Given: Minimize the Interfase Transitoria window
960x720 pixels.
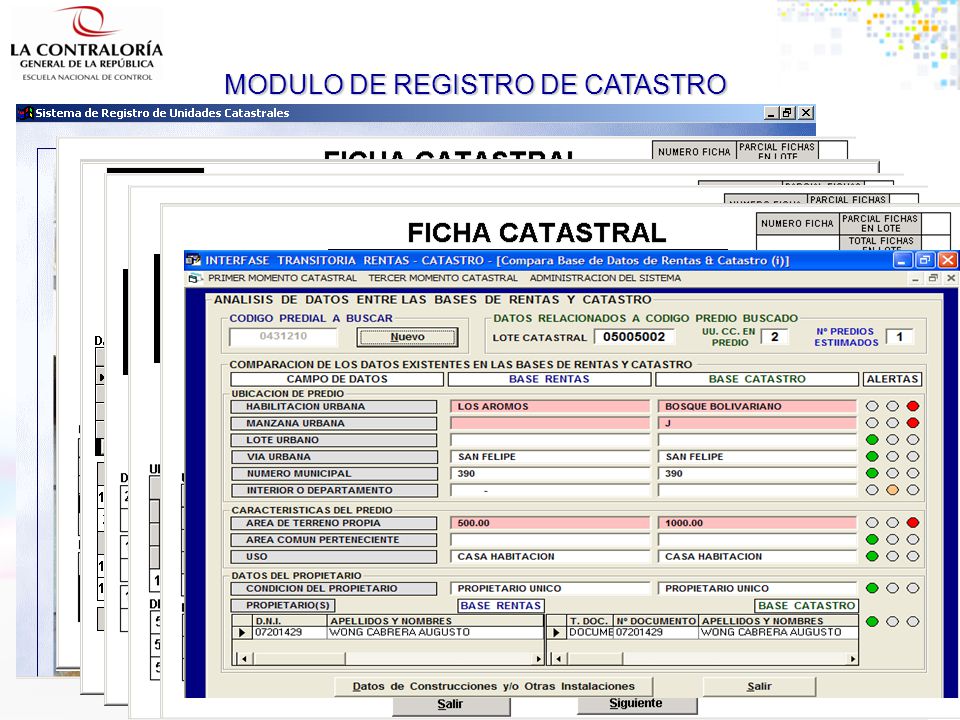Looking at the screenshot, I should click(x=902, y=260).
